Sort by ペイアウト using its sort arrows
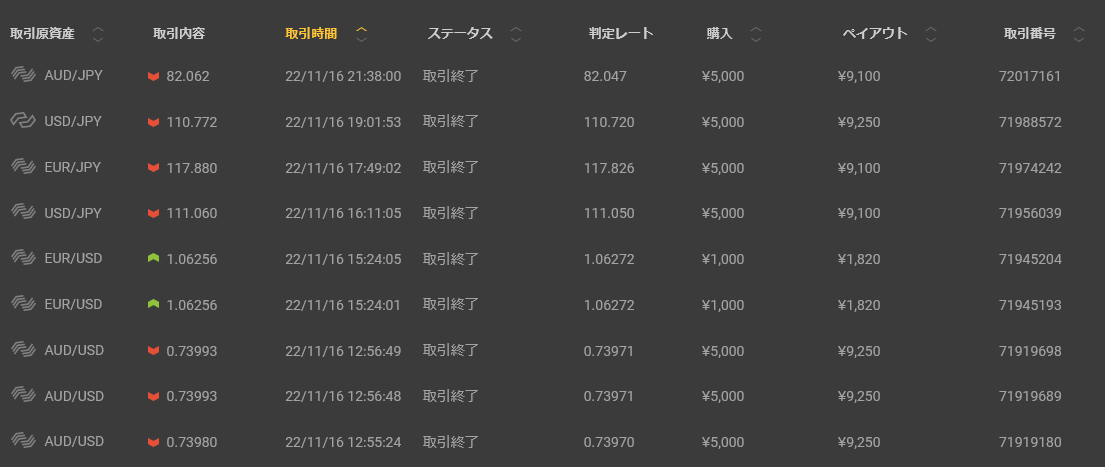The width and height of the screenshot is (1105, 467). click(931, 34)
